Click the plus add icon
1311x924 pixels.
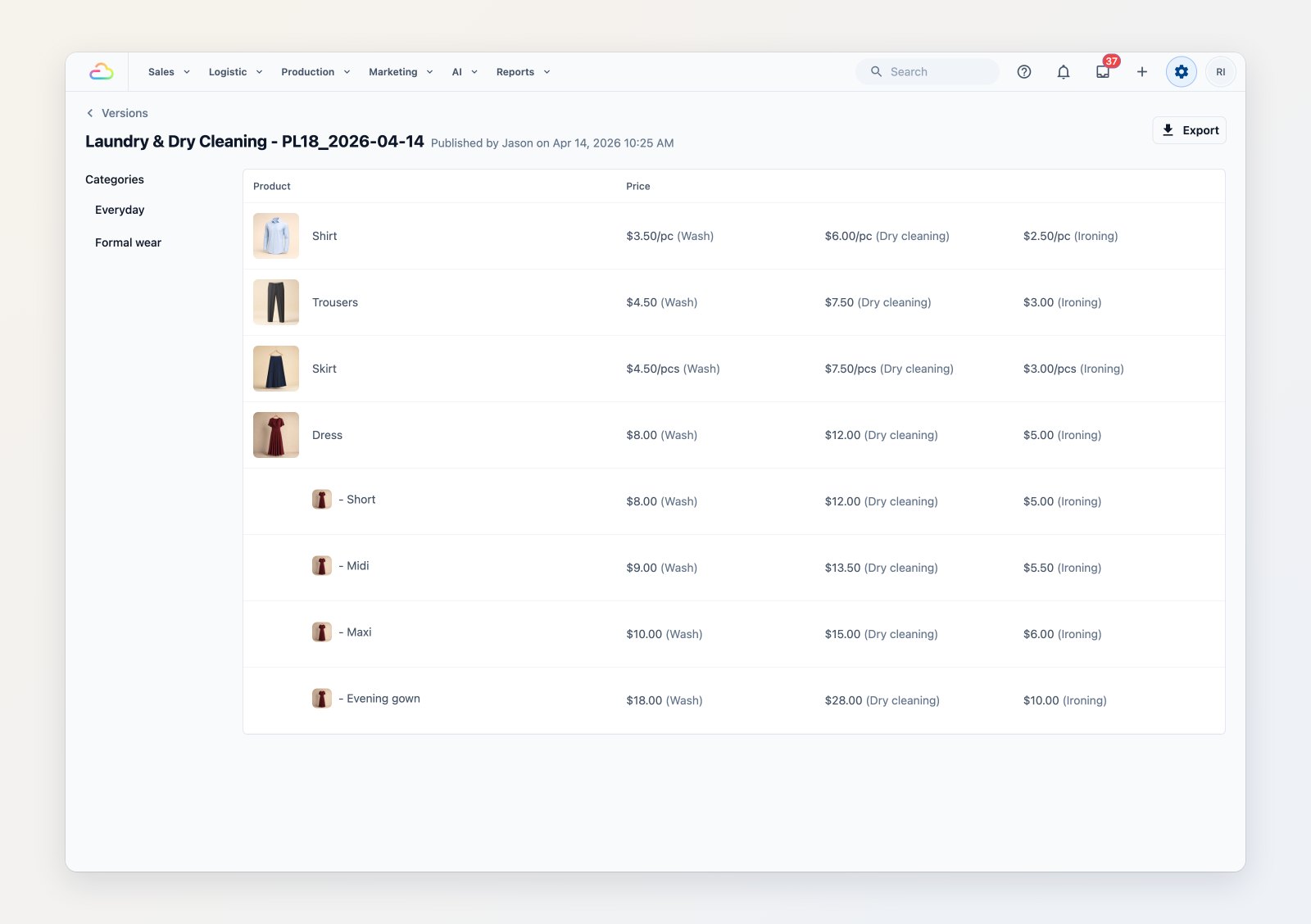click(1142, 72)
